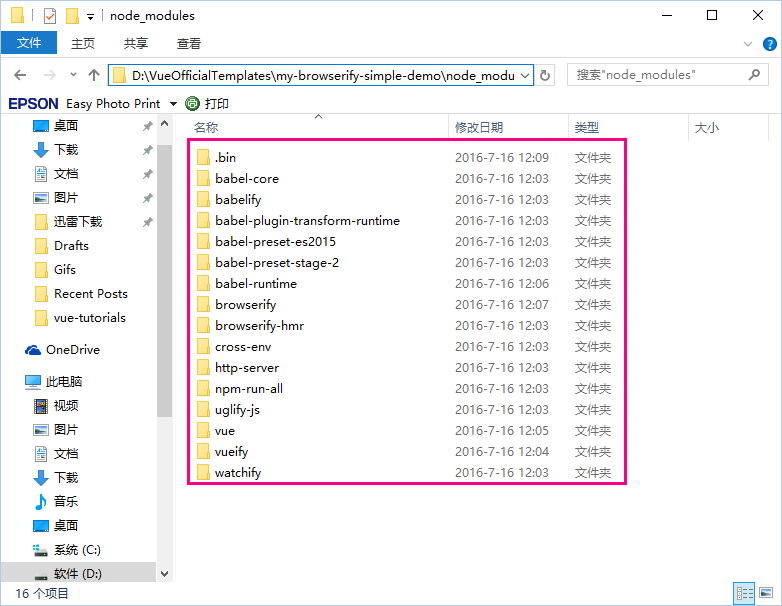The image size is (782, 606).
Task: Select the babel-core folder
Action: tap(246, 179)
